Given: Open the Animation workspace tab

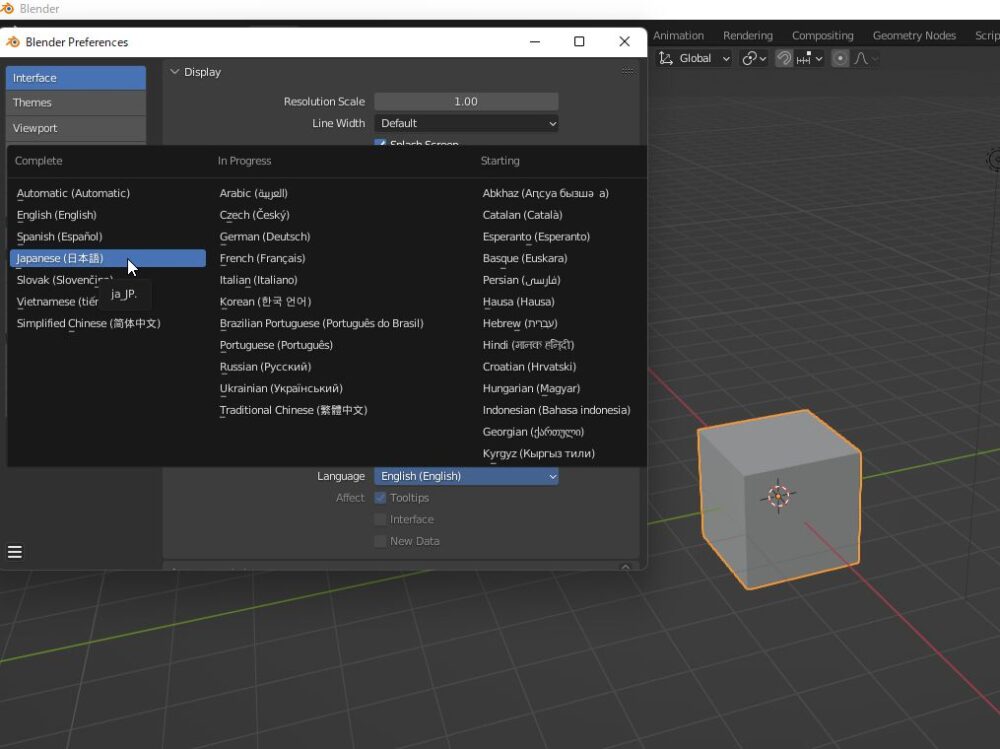Looking at the screenshot, I should [x=678, y=36].
